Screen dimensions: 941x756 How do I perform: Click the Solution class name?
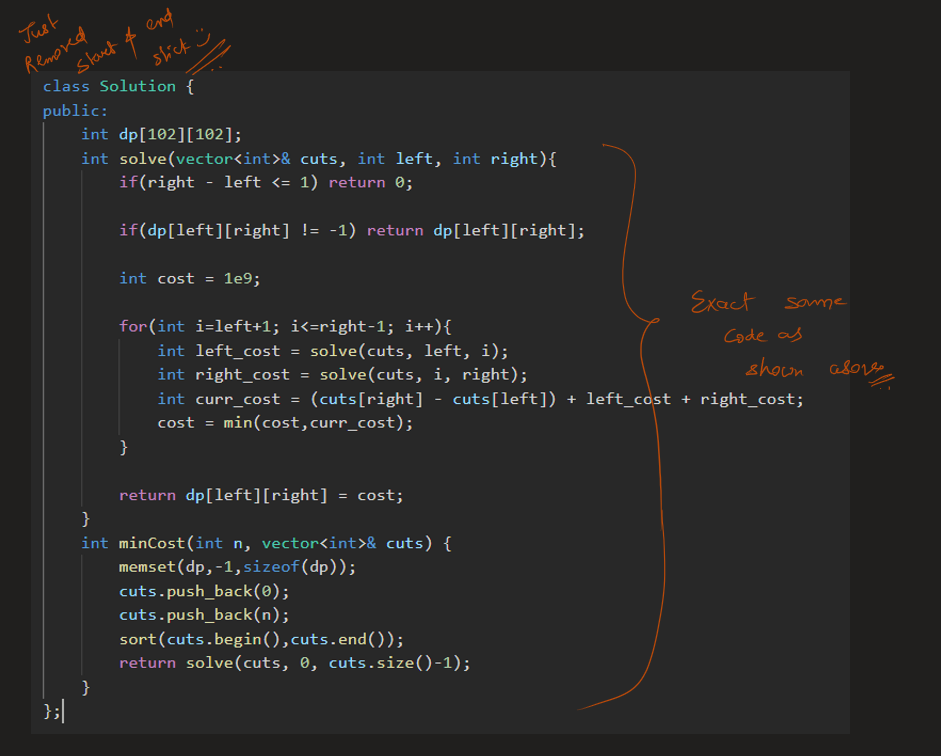point(137,86)
